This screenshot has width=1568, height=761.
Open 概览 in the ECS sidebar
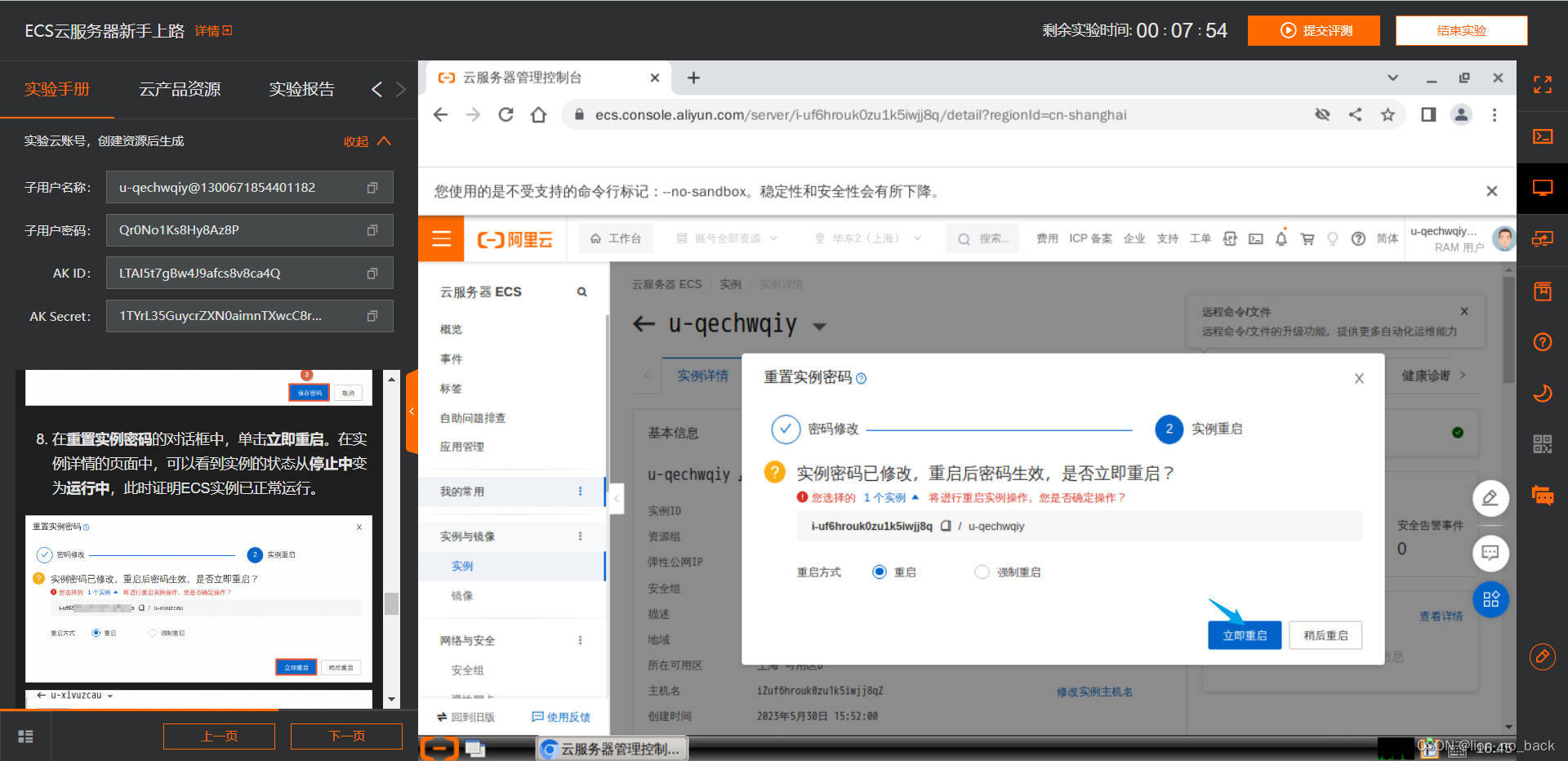(451, 329)
